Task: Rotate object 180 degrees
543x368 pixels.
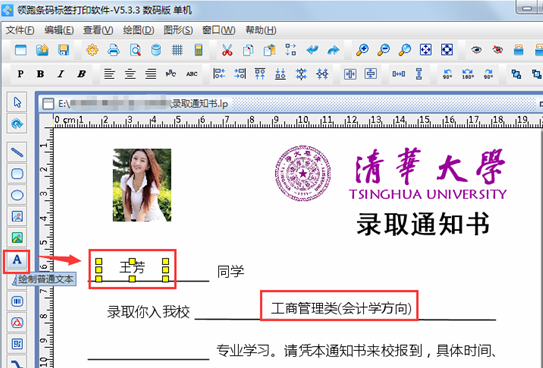Action: click(x=468, y=74)
